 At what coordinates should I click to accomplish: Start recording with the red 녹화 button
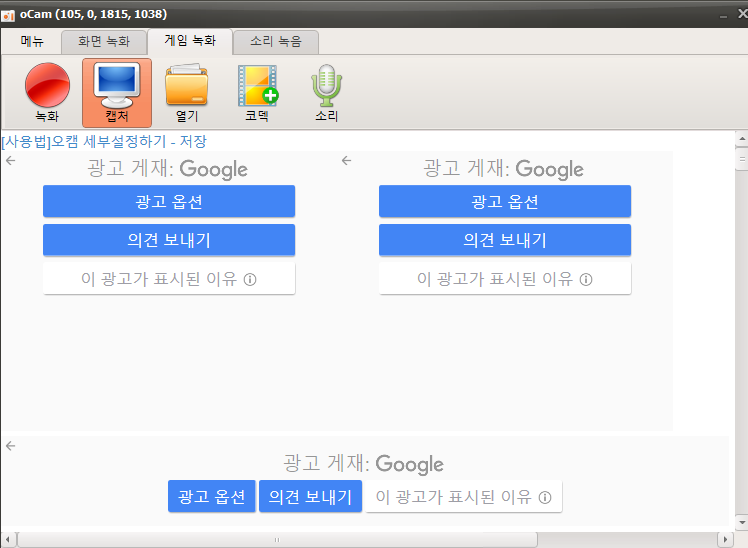[x=47, y=93]
